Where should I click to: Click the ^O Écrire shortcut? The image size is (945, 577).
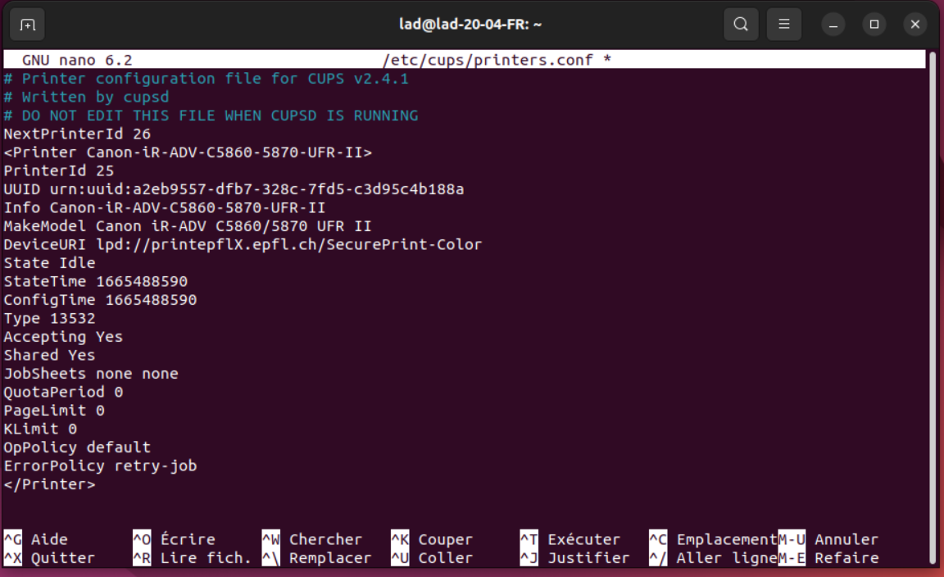coord(174,540)
